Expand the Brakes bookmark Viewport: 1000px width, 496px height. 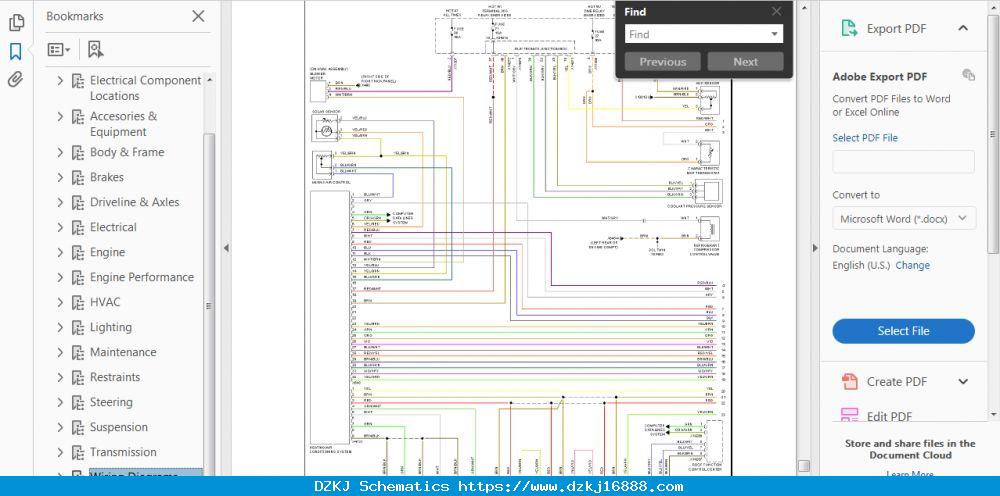60,177
